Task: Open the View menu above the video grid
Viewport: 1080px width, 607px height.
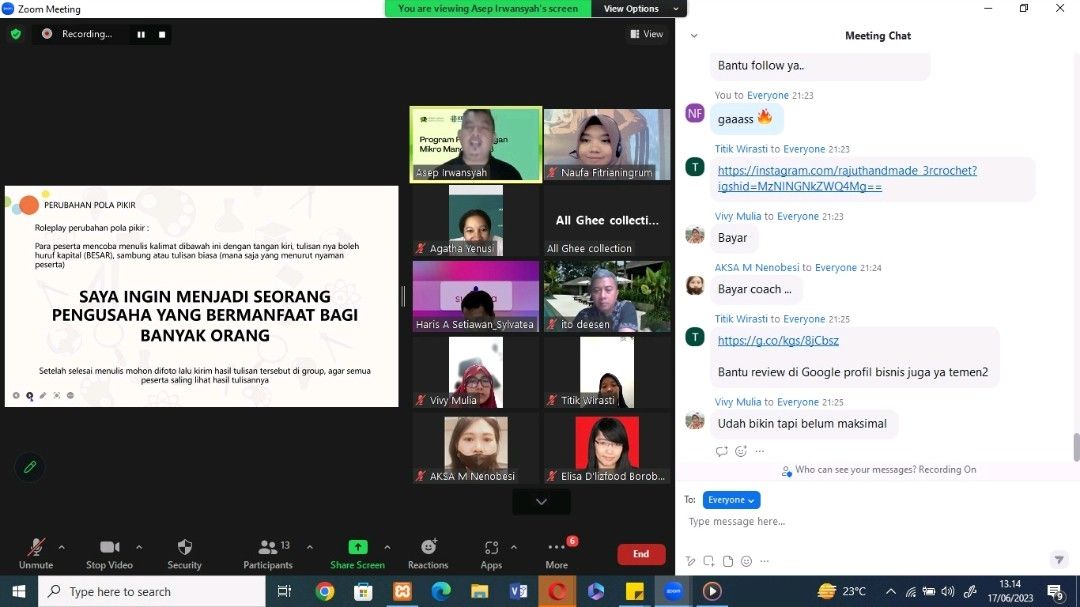Action: pyautogui.click(x=647, y=33)
